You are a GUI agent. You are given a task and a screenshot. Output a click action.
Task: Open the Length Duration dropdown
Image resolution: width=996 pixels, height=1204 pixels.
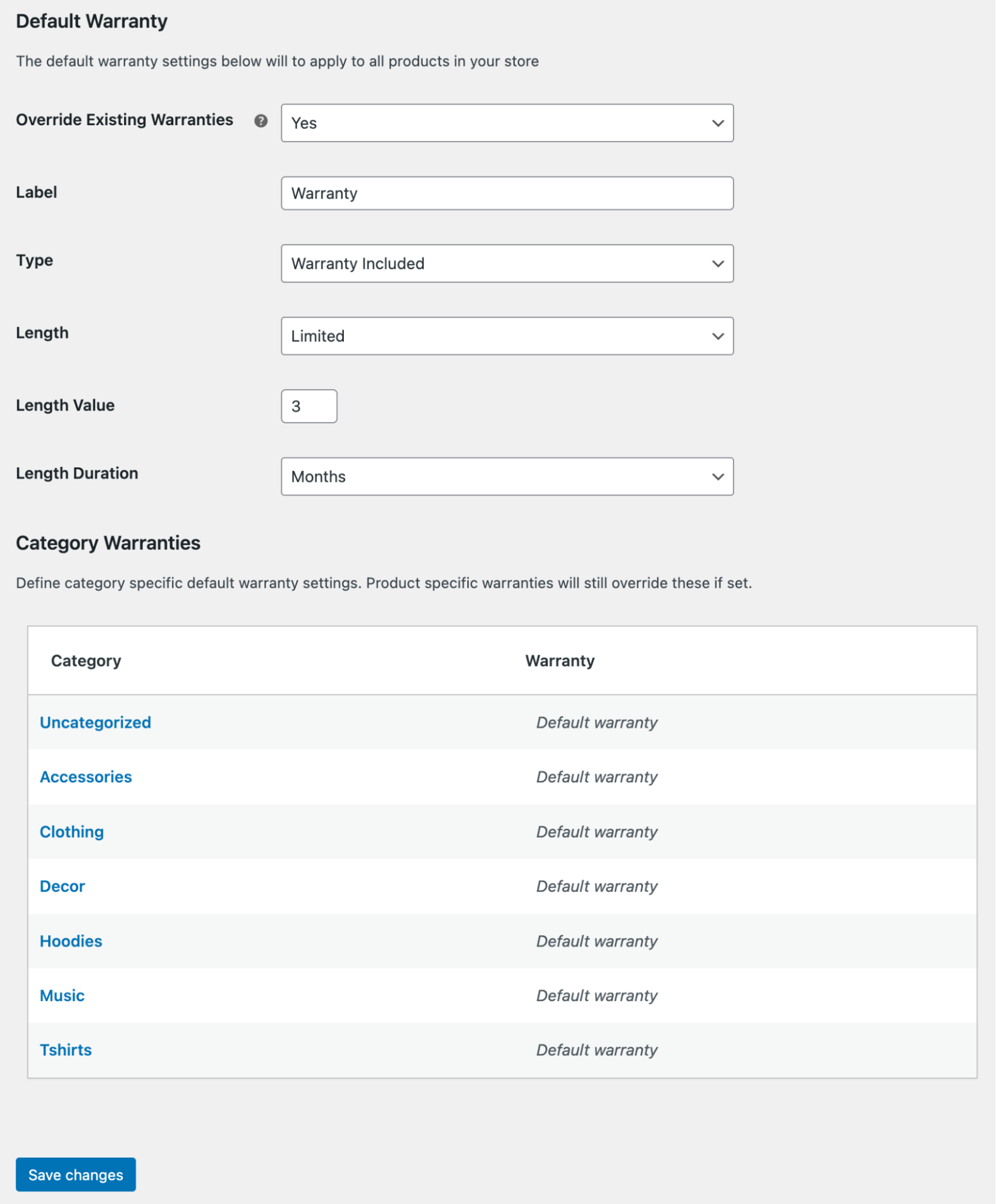click(507, 476)
